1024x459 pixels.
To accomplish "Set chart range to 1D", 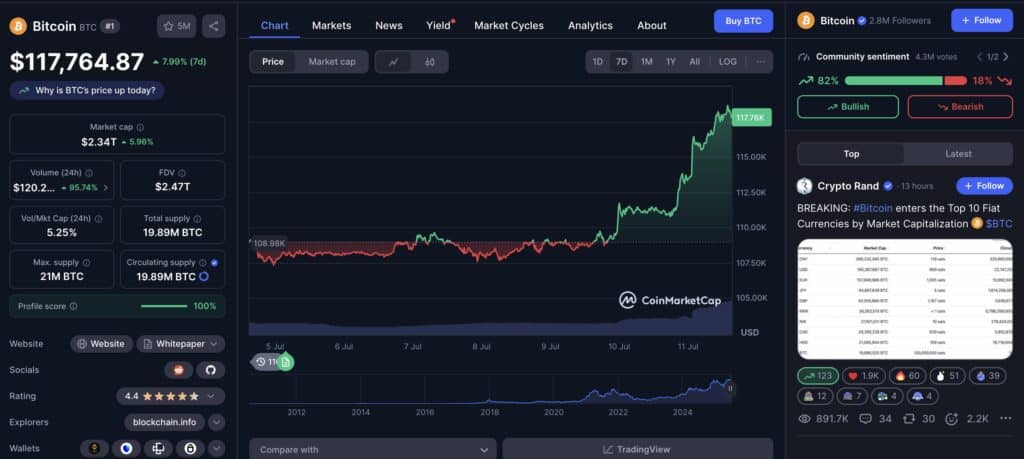I will click(598, 61).
